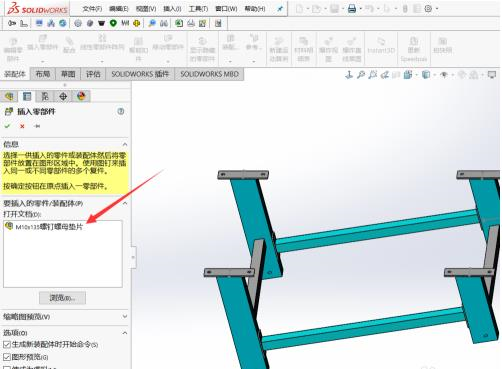Viewport: 502px width, 369px height.
Task: Switch to the SOLIDWORKS MBD tab
Action: [x=209, y=74]
